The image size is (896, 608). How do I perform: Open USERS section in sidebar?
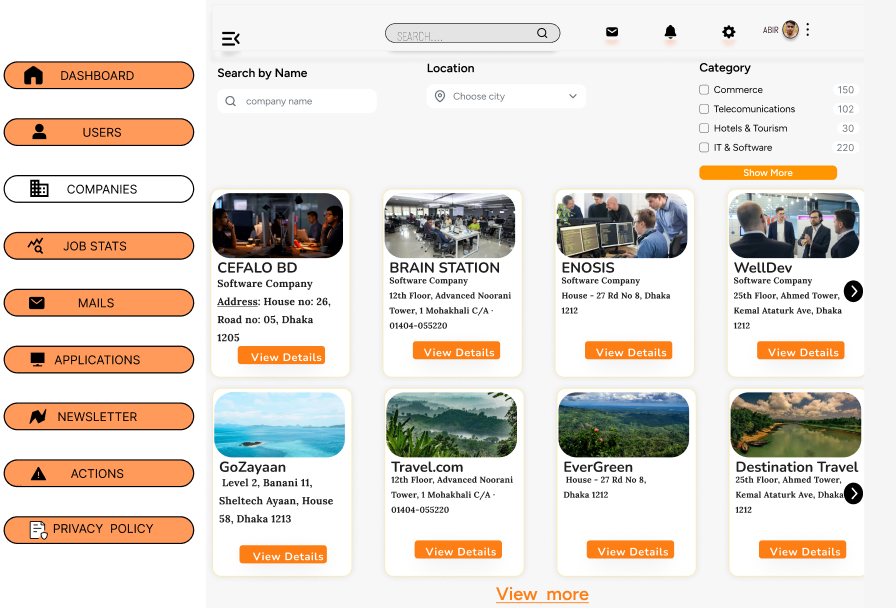pos(99,132)
